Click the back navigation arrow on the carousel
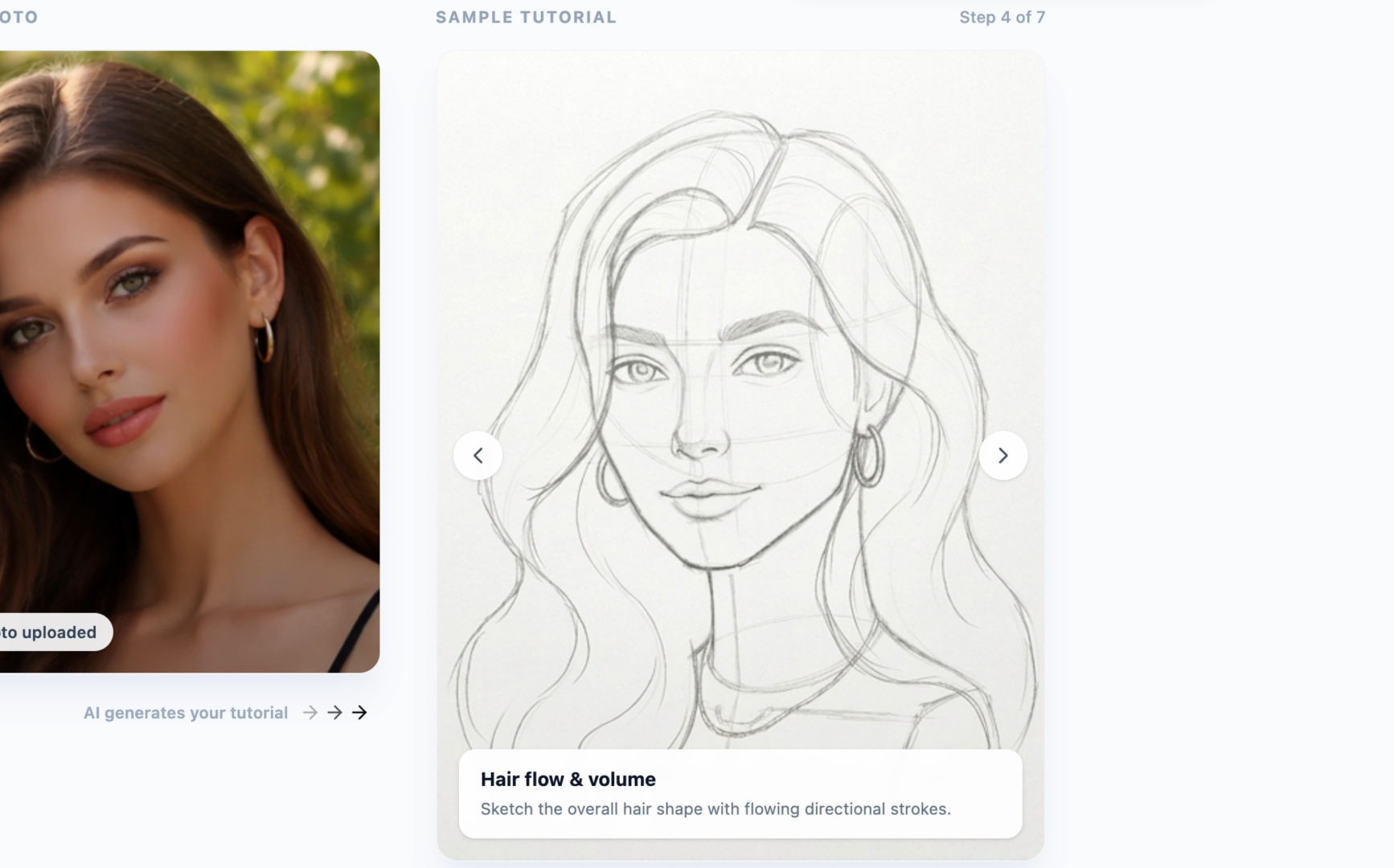The height and width of the screenshot is (868, 1394). (x=478, y=455)
